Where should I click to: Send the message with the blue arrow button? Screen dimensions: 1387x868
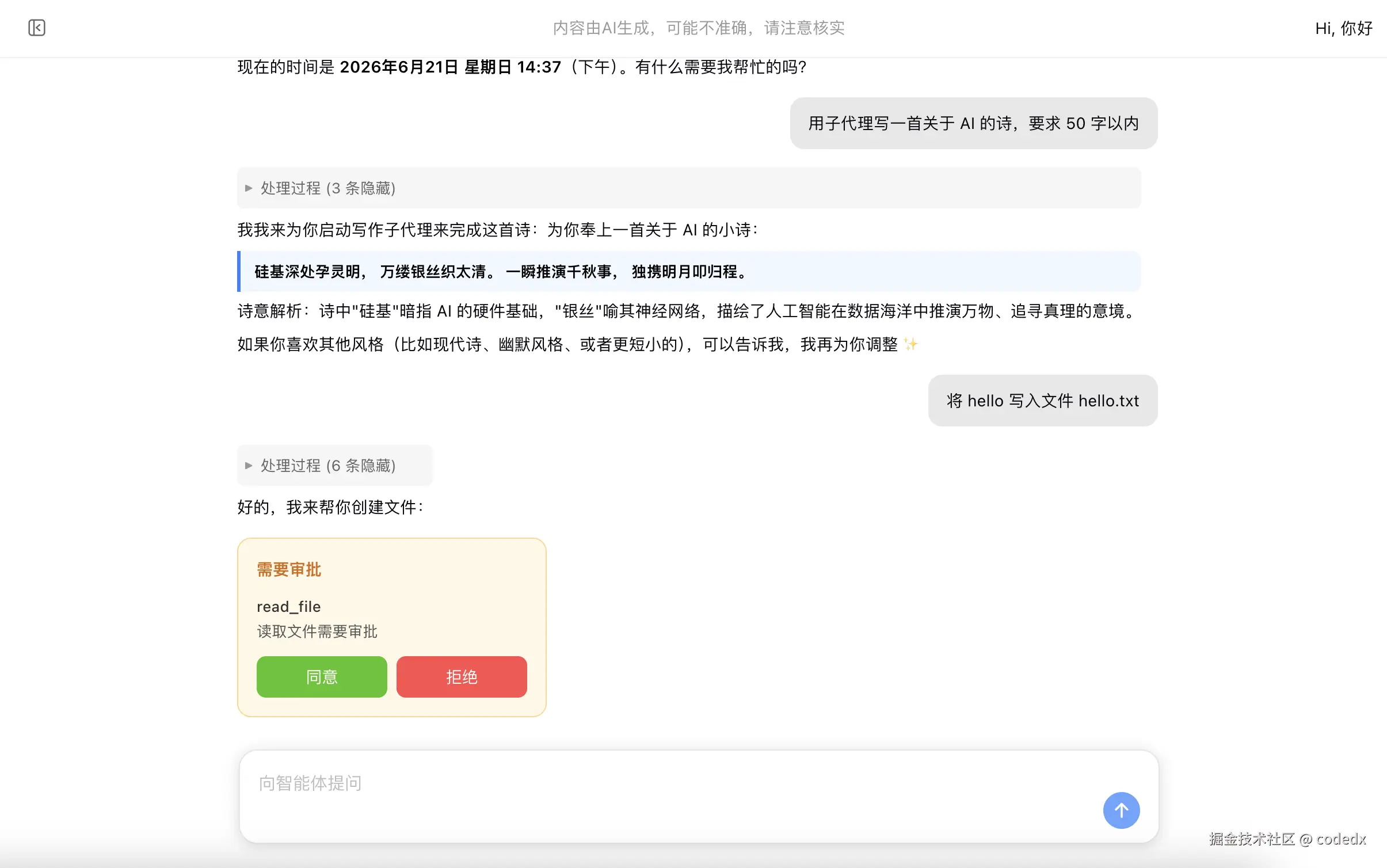coord(1121,810)
